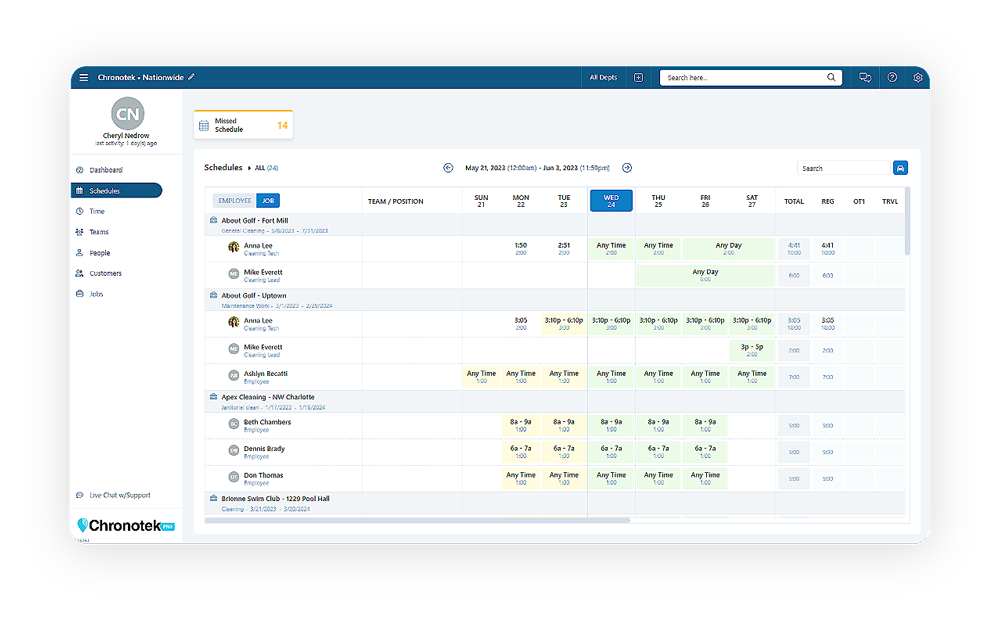Advance to next date range with forward arrow
Screen dimensions: 1000x618
(x=628, y=167)
